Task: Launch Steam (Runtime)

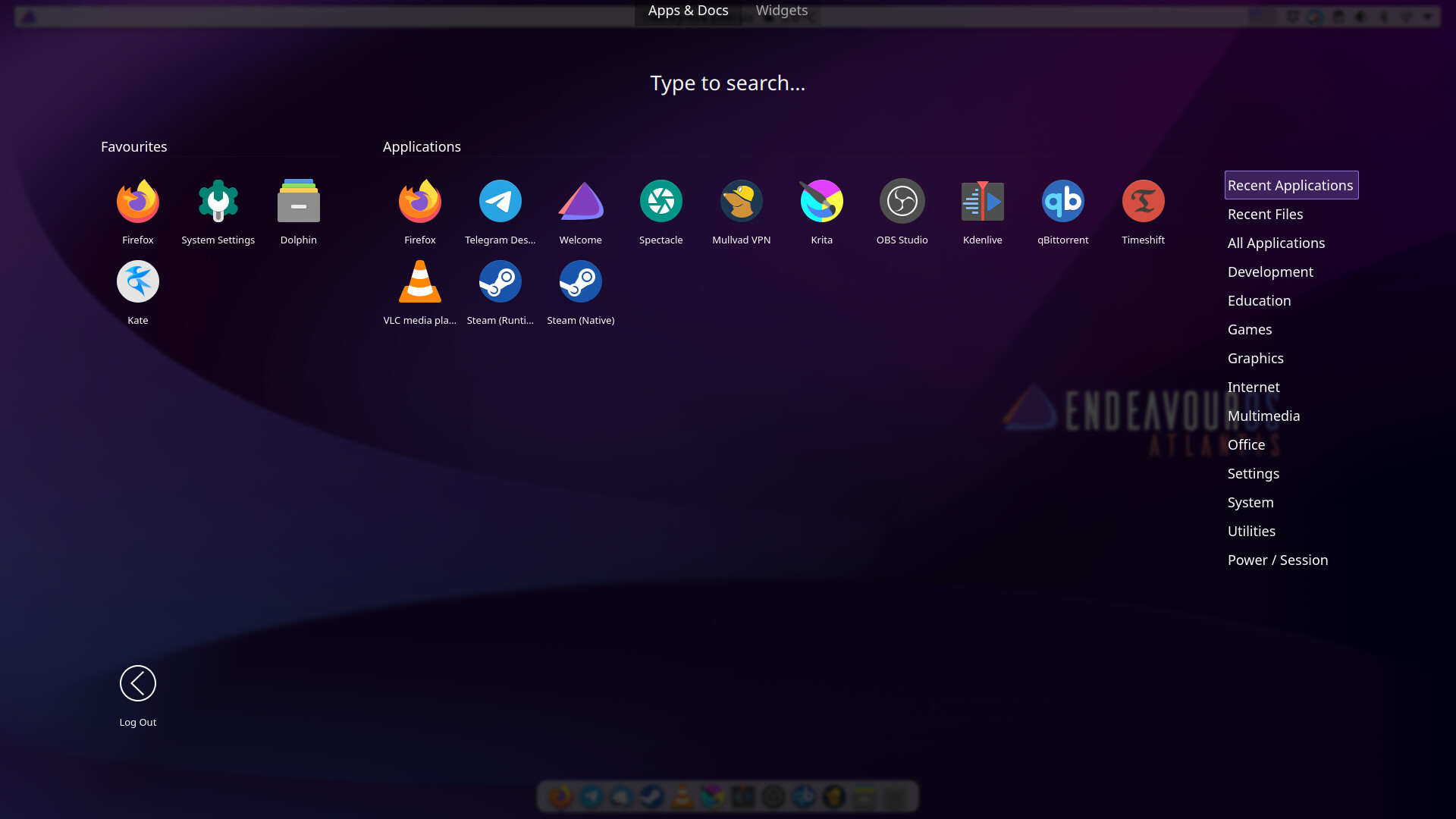Action: point(500,292)
